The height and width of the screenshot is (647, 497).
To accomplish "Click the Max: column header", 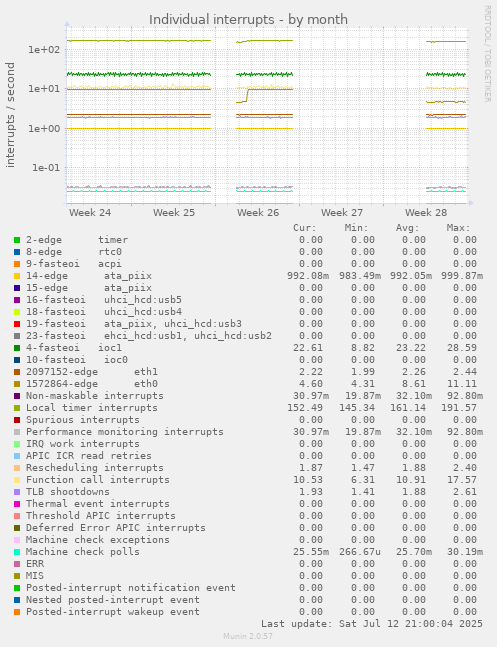I will pos(459,228).
